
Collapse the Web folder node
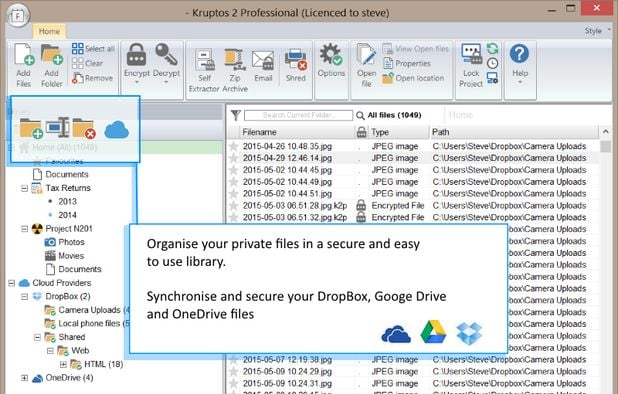(50, 351)
